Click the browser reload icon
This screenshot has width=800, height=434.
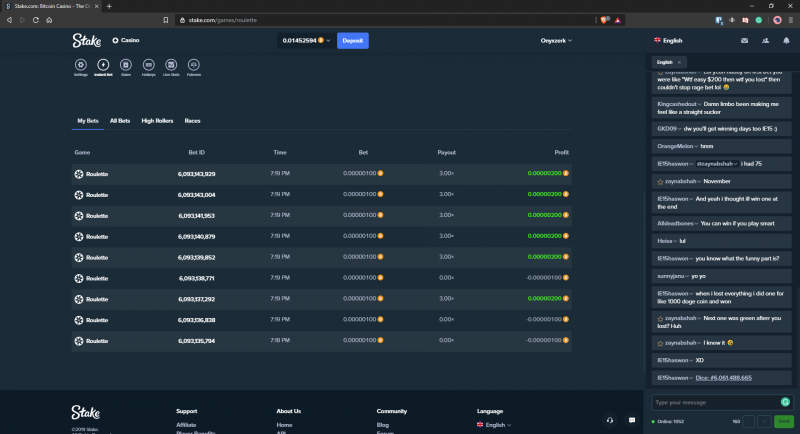[x=36, y=20]
